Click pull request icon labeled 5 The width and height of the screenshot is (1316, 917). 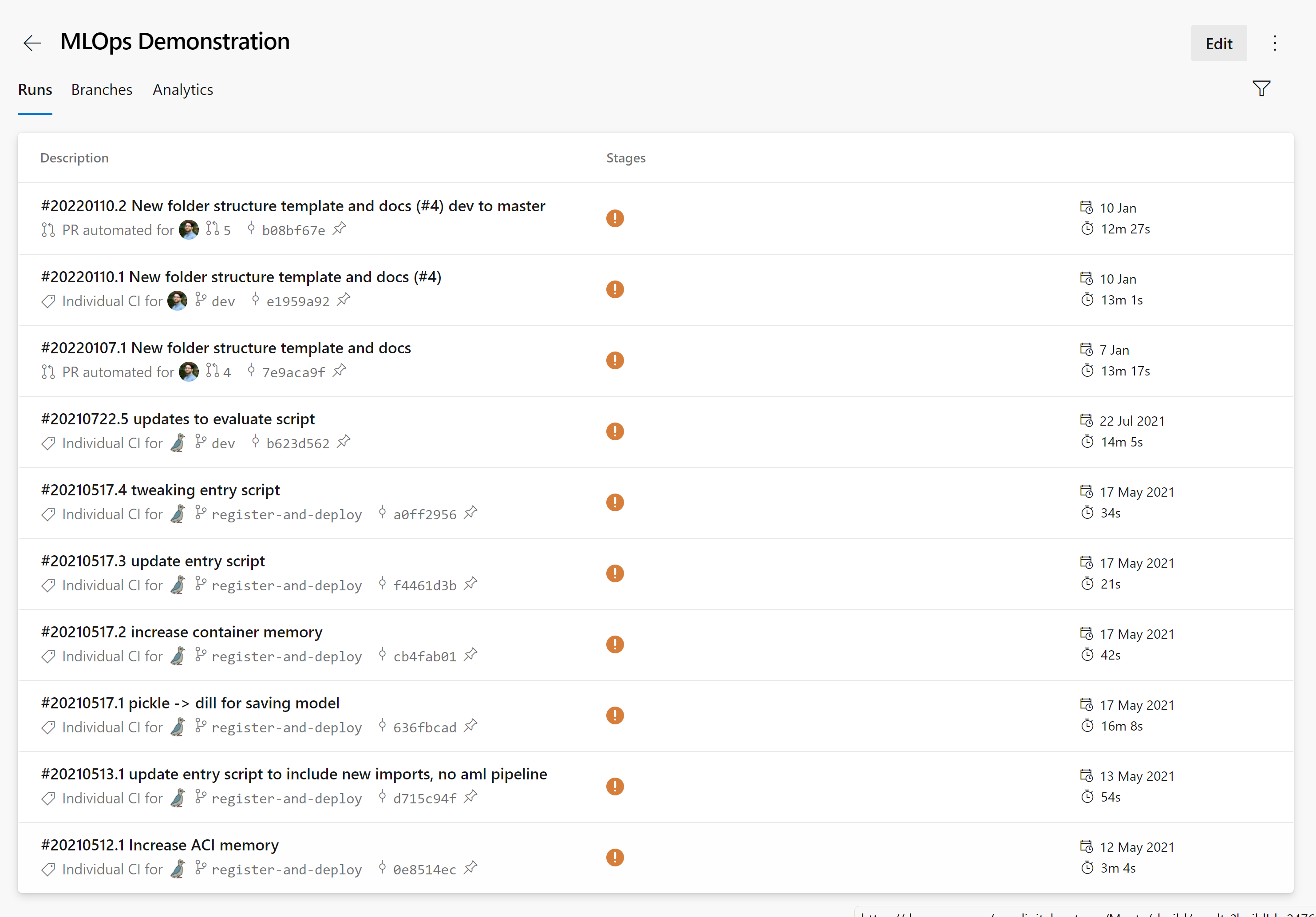[213, 229]
